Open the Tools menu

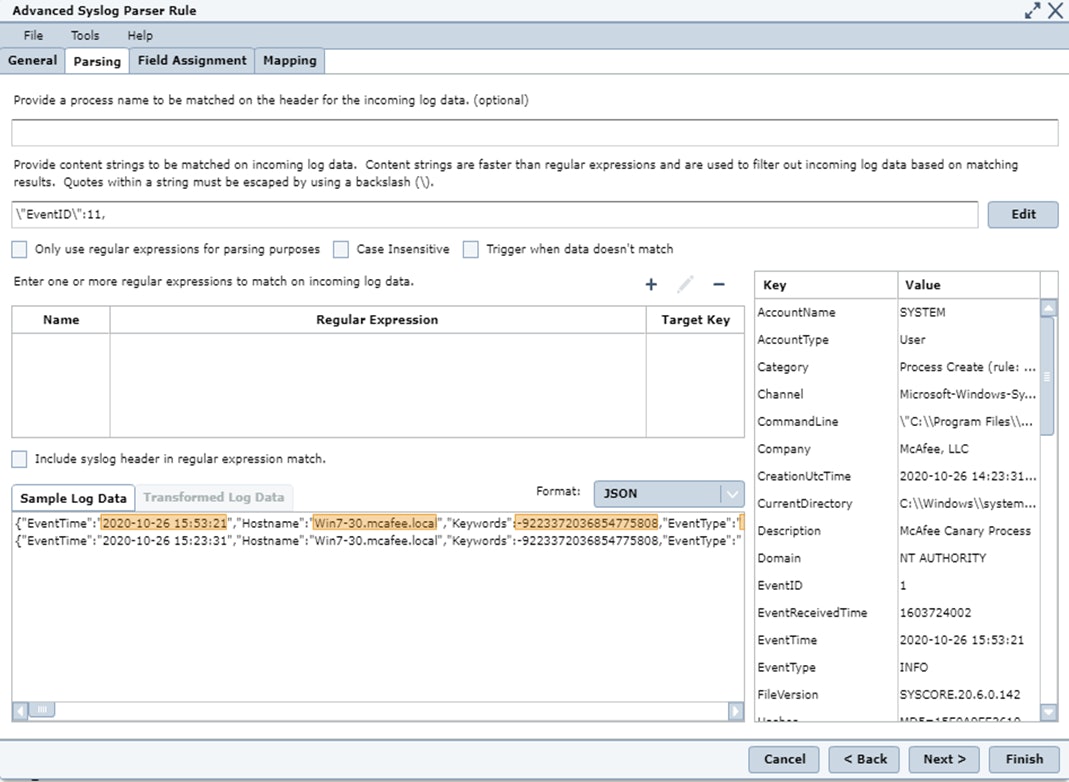click(x=85, y=35)
